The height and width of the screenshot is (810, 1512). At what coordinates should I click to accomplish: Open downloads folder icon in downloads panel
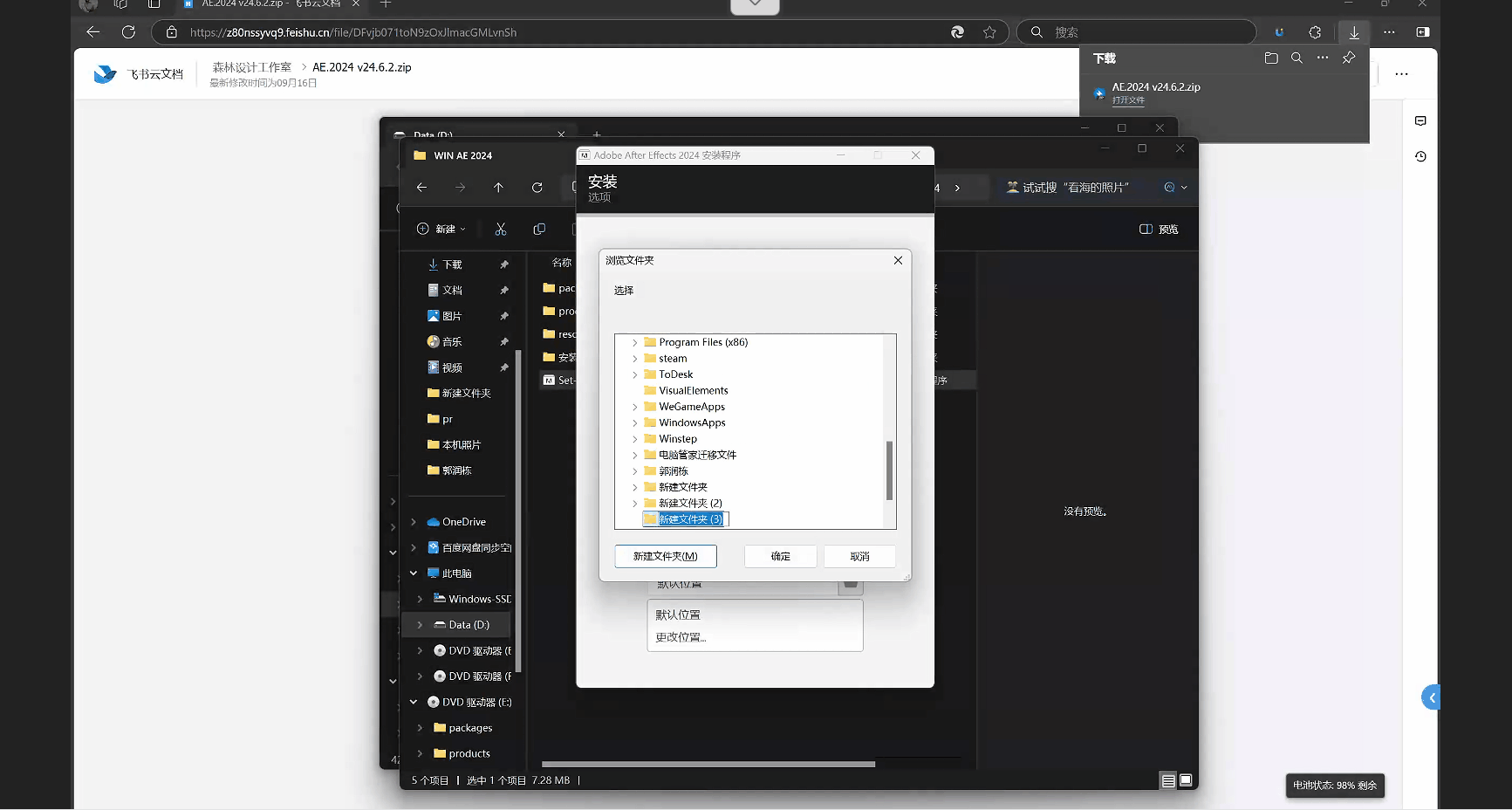[1271, 58]
